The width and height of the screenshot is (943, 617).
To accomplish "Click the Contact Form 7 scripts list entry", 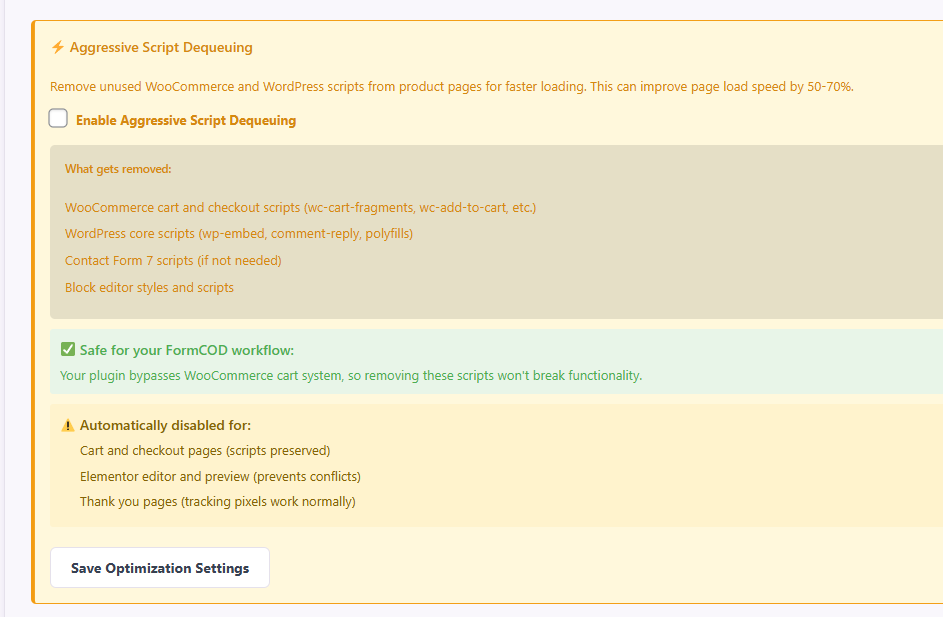I will (x=173, y=260).
